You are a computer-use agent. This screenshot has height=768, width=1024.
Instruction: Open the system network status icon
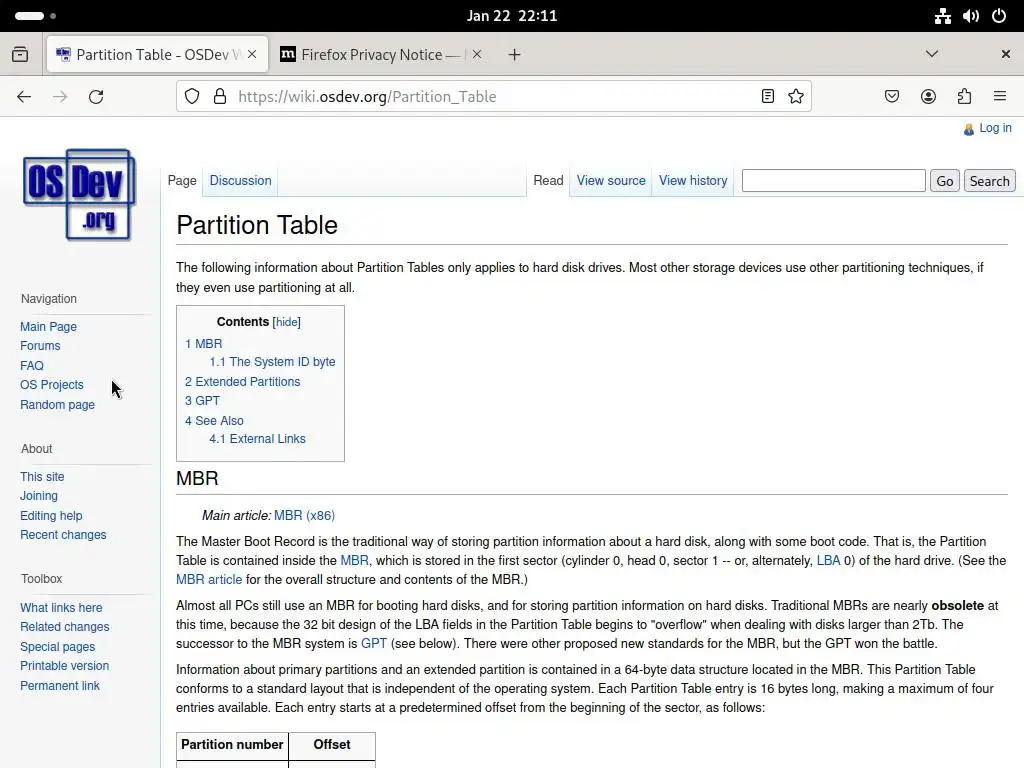click(x=942, y=16)
